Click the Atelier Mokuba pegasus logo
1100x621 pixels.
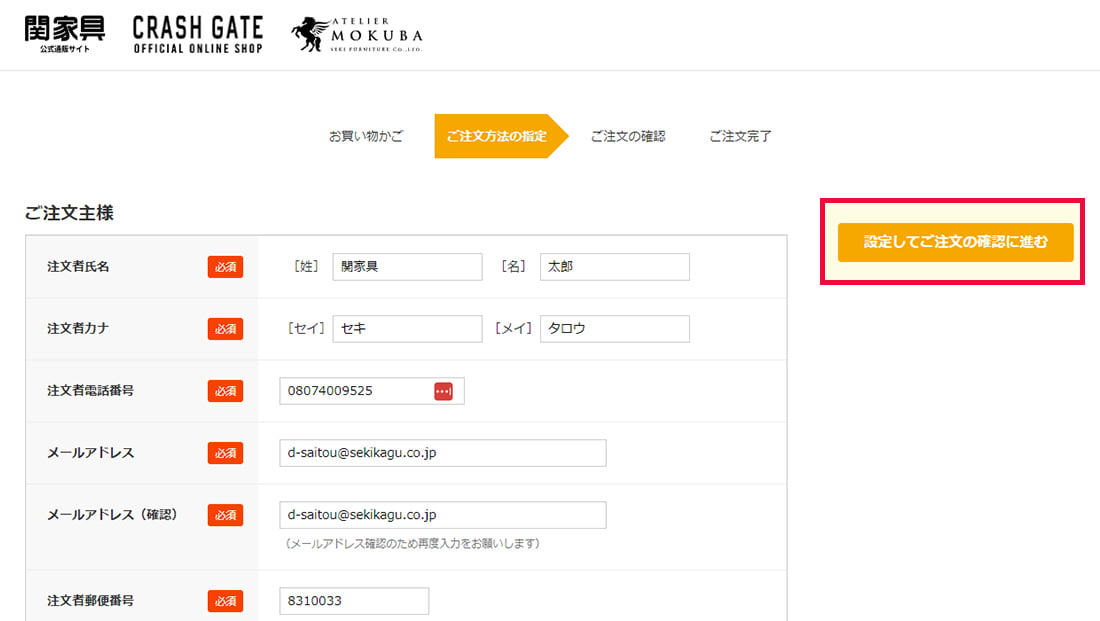click(357, 34)
